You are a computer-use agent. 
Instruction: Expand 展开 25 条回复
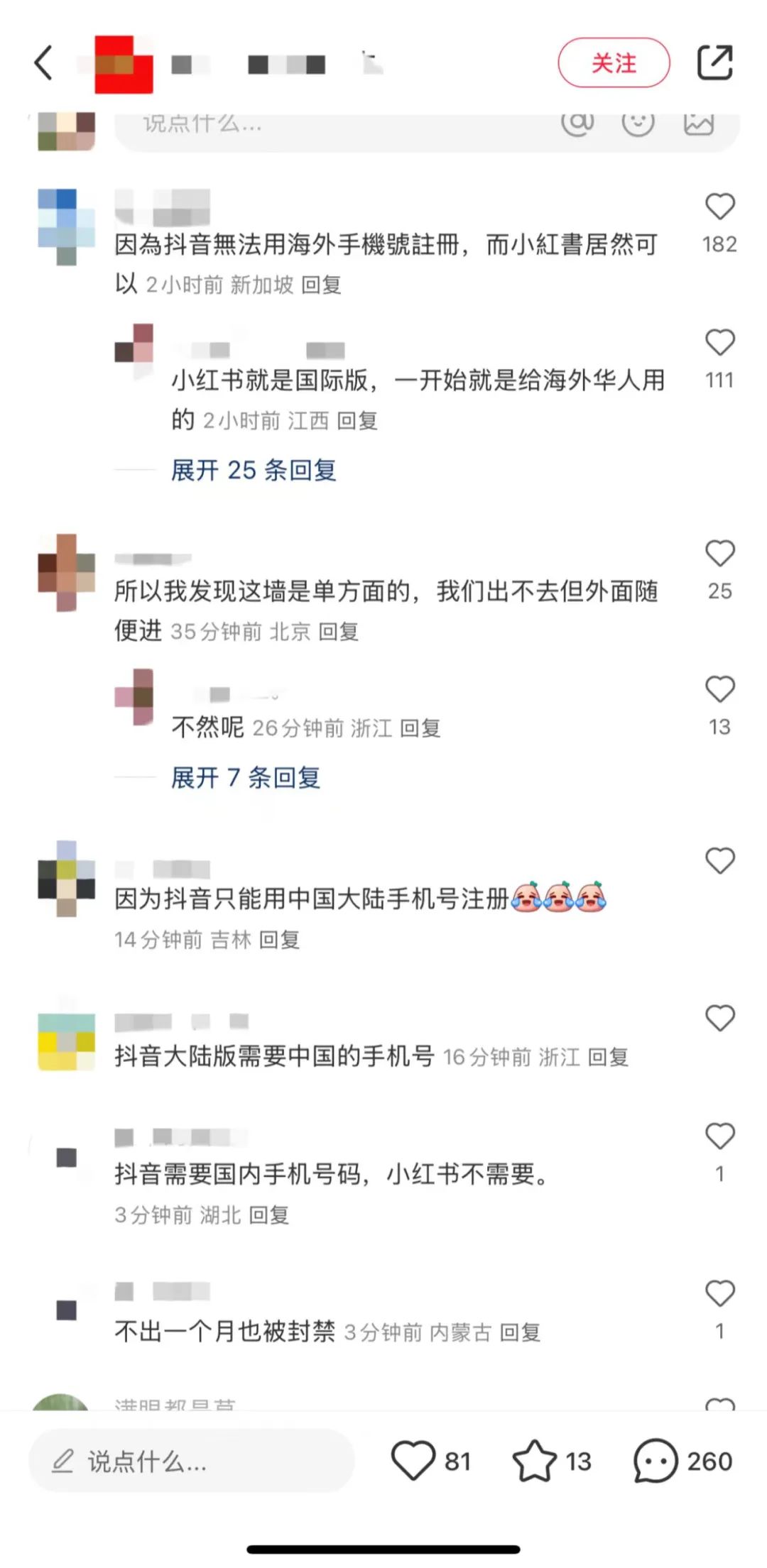[254, 470]
